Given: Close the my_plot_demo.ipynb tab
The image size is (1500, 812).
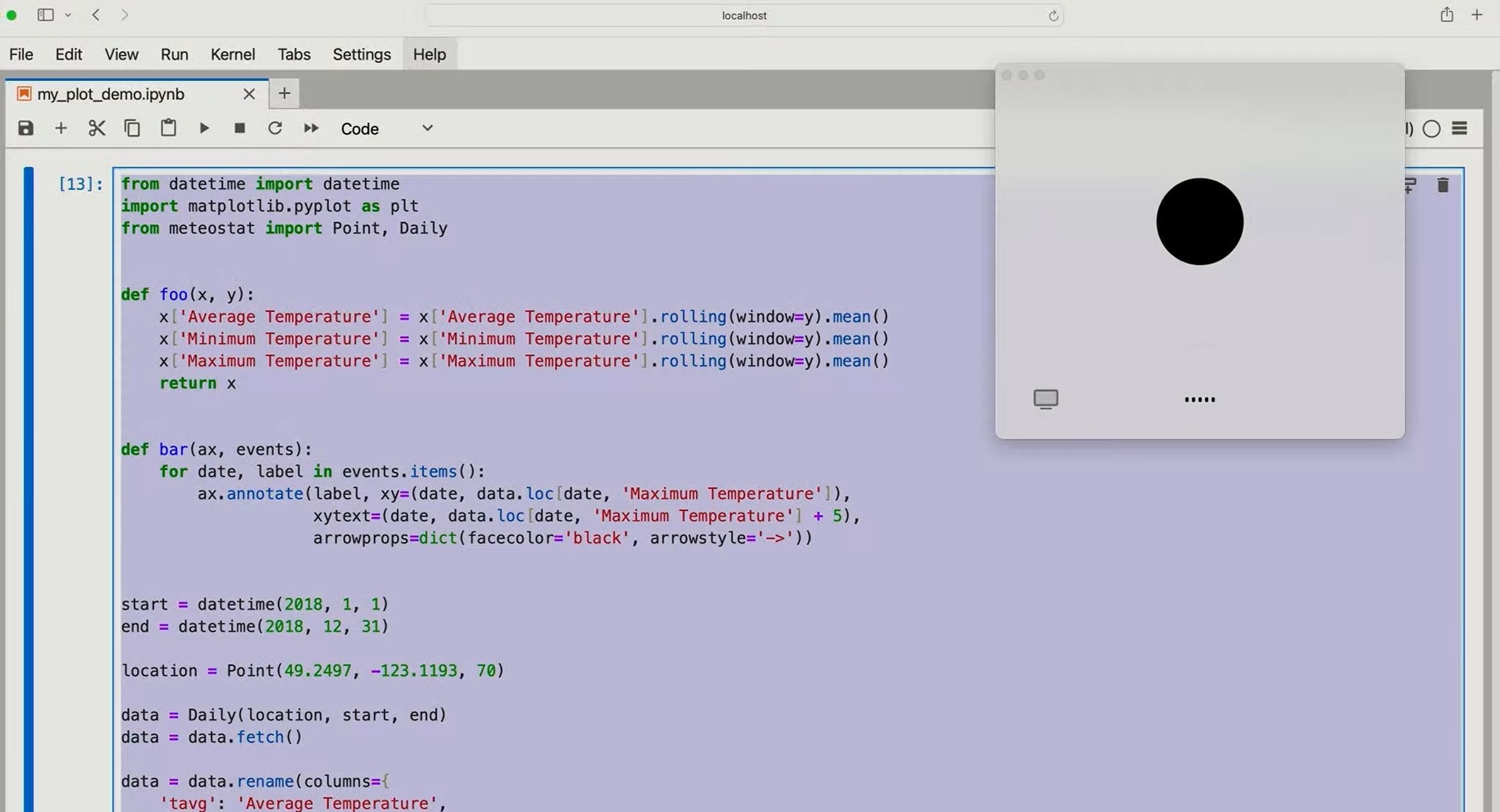Looking at the screenshot, I should (x=249, y=94).
